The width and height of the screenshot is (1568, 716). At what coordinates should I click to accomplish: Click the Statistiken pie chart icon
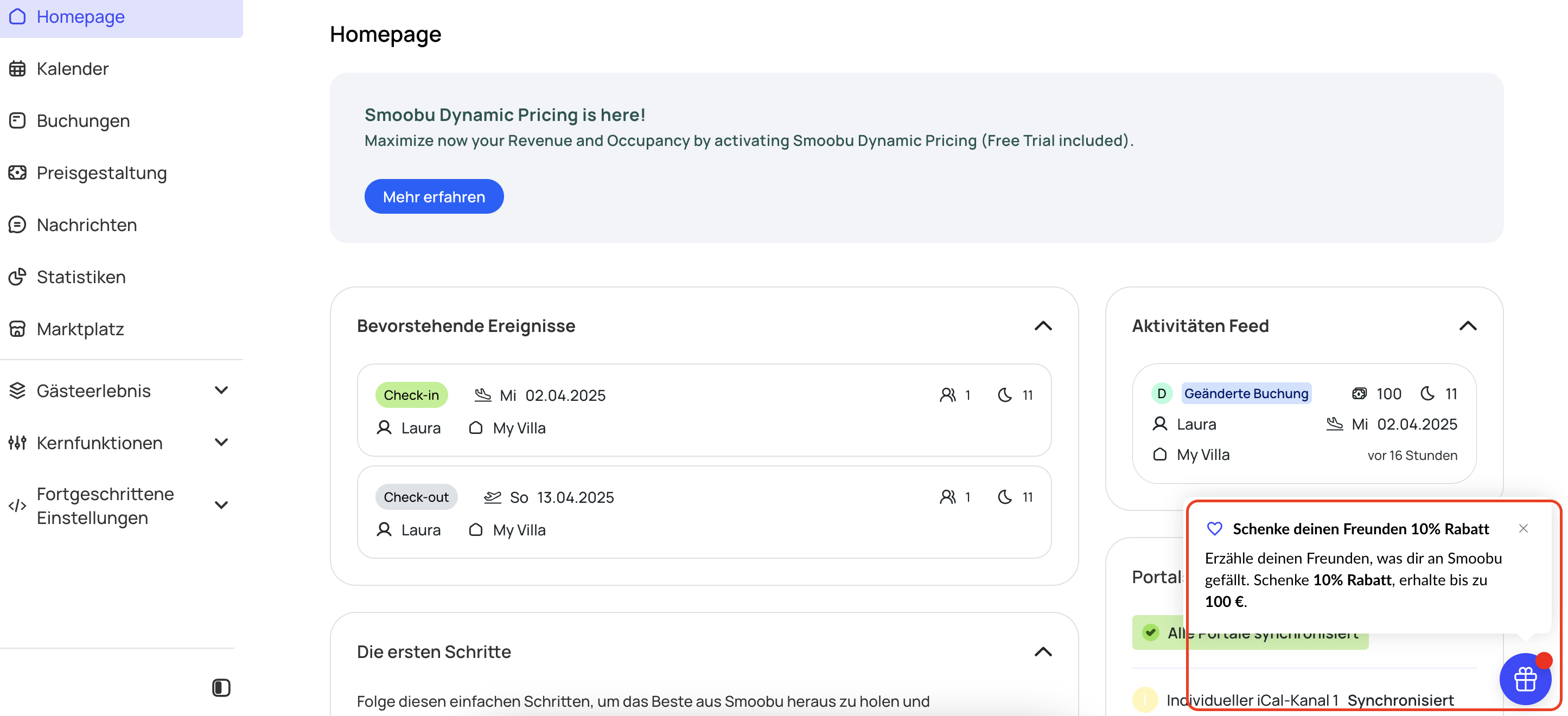[x=17, y=277]
